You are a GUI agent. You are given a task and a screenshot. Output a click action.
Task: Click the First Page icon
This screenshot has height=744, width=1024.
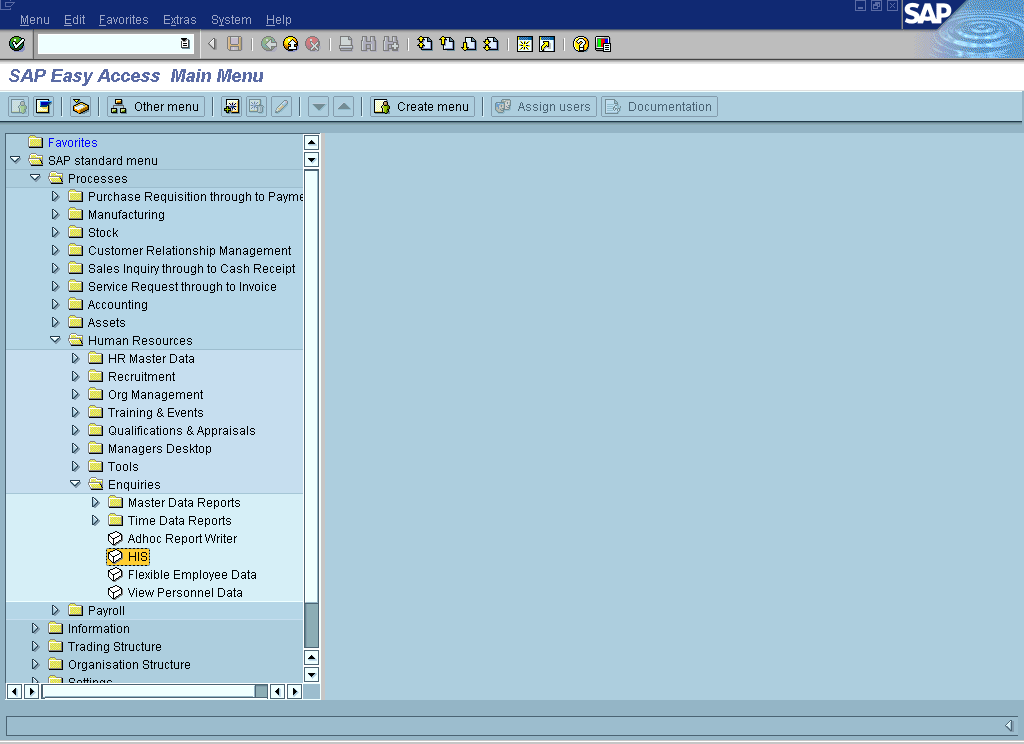(x=424, y=44)
